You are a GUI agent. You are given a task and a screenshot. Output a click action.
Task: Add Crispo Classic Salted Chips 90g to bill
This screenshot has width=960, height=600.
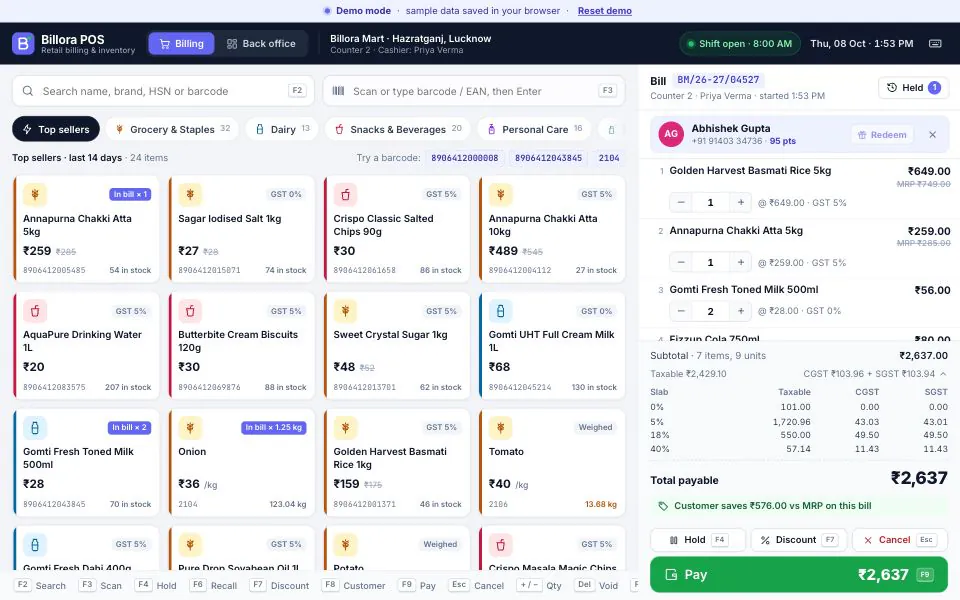pyautogui.click(x=397, y=229)
